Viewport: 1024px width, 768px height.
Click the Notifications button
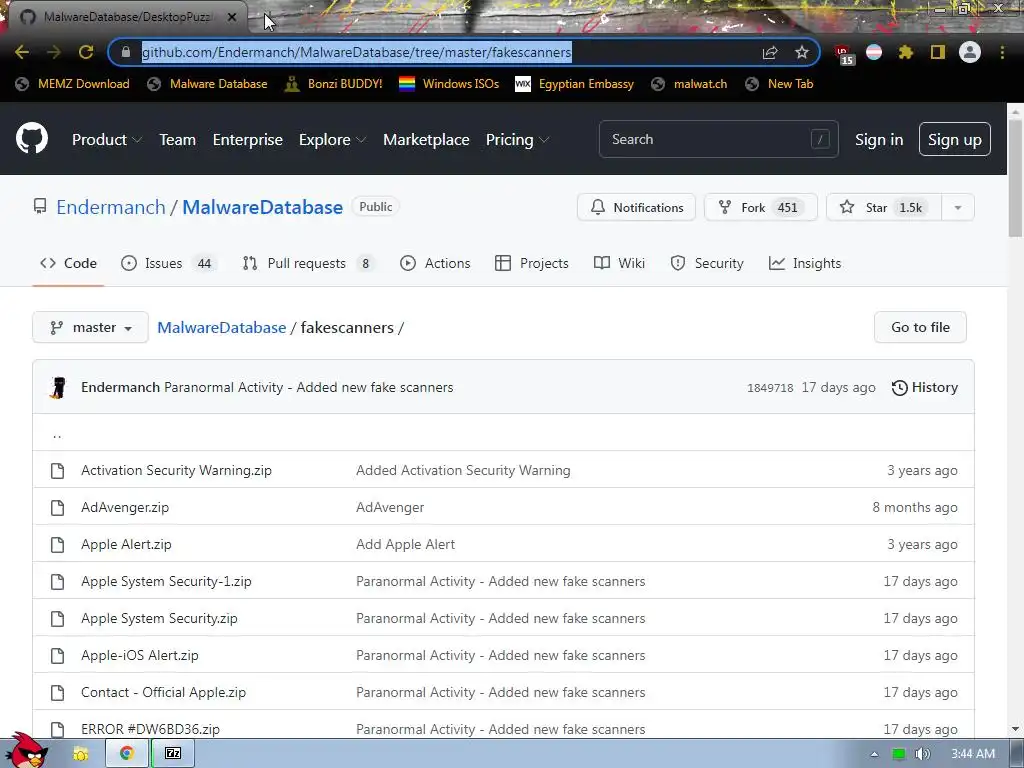637,208
